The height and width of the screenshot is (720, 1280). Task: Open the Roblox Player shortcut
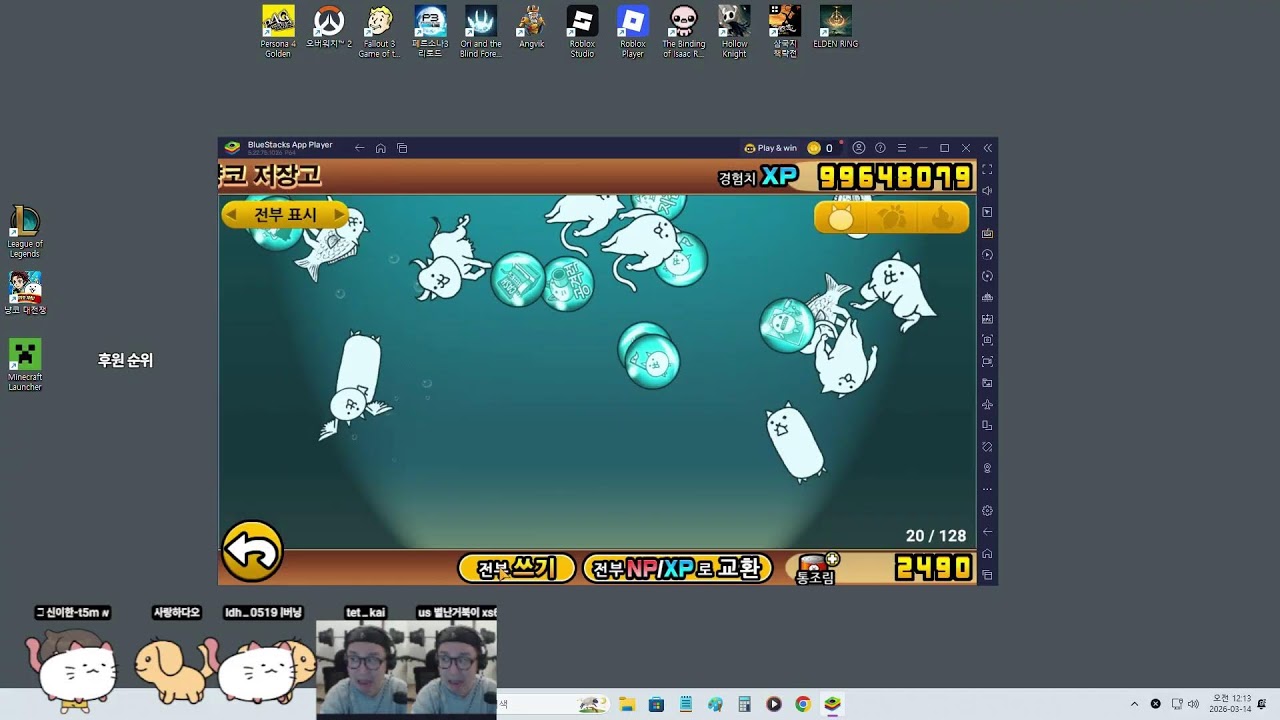[x=633, y=31]
